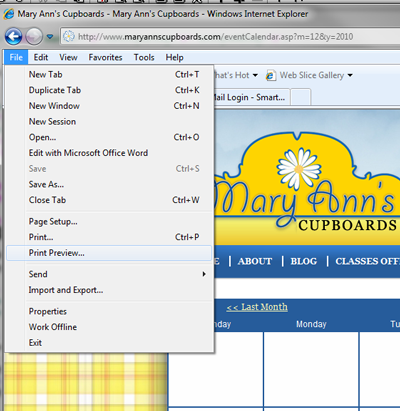Screen dimensions: 400x411
Task: Choose Print... menu entry
Action: (109, 237)
